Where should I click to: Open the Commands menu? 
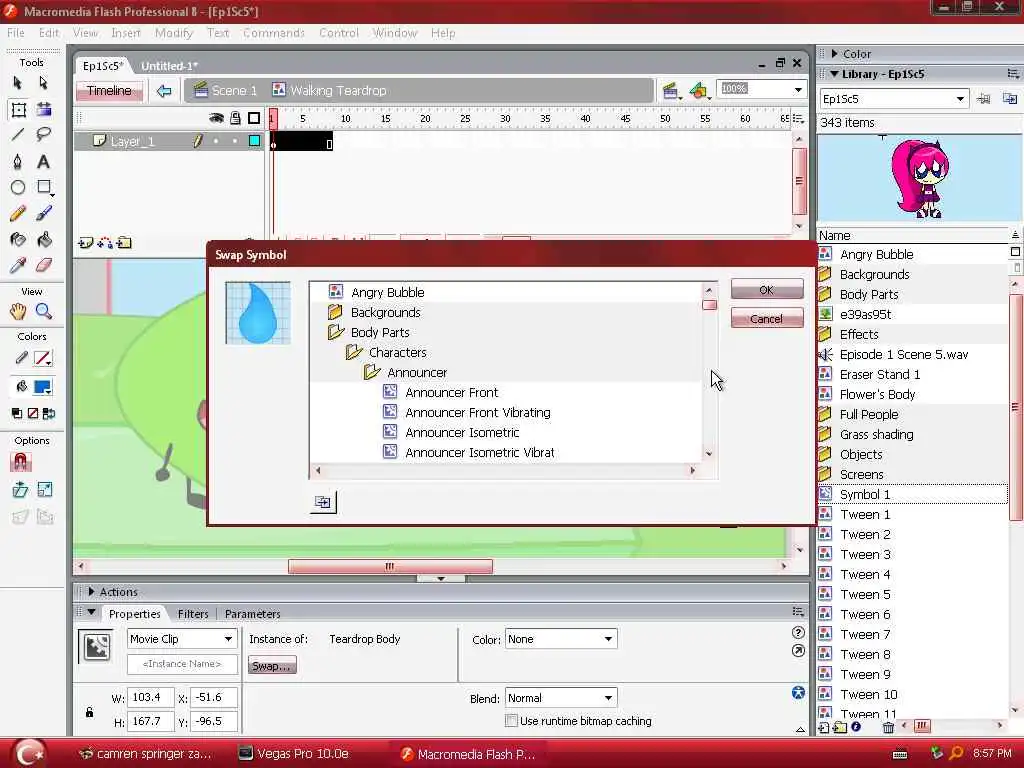274,33
